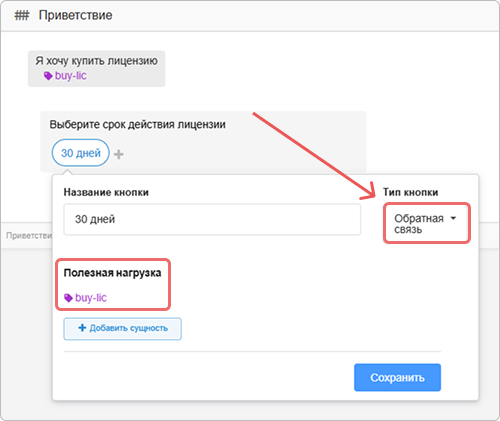Click the 30 дней quick reply button

pos(81,153)
